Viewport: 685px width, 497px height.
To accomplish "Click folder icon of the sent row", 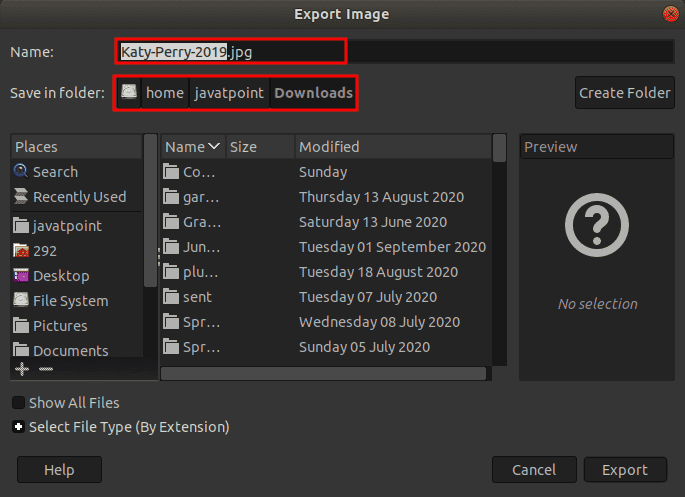I will pyautogui.click(x=171, y=297).
